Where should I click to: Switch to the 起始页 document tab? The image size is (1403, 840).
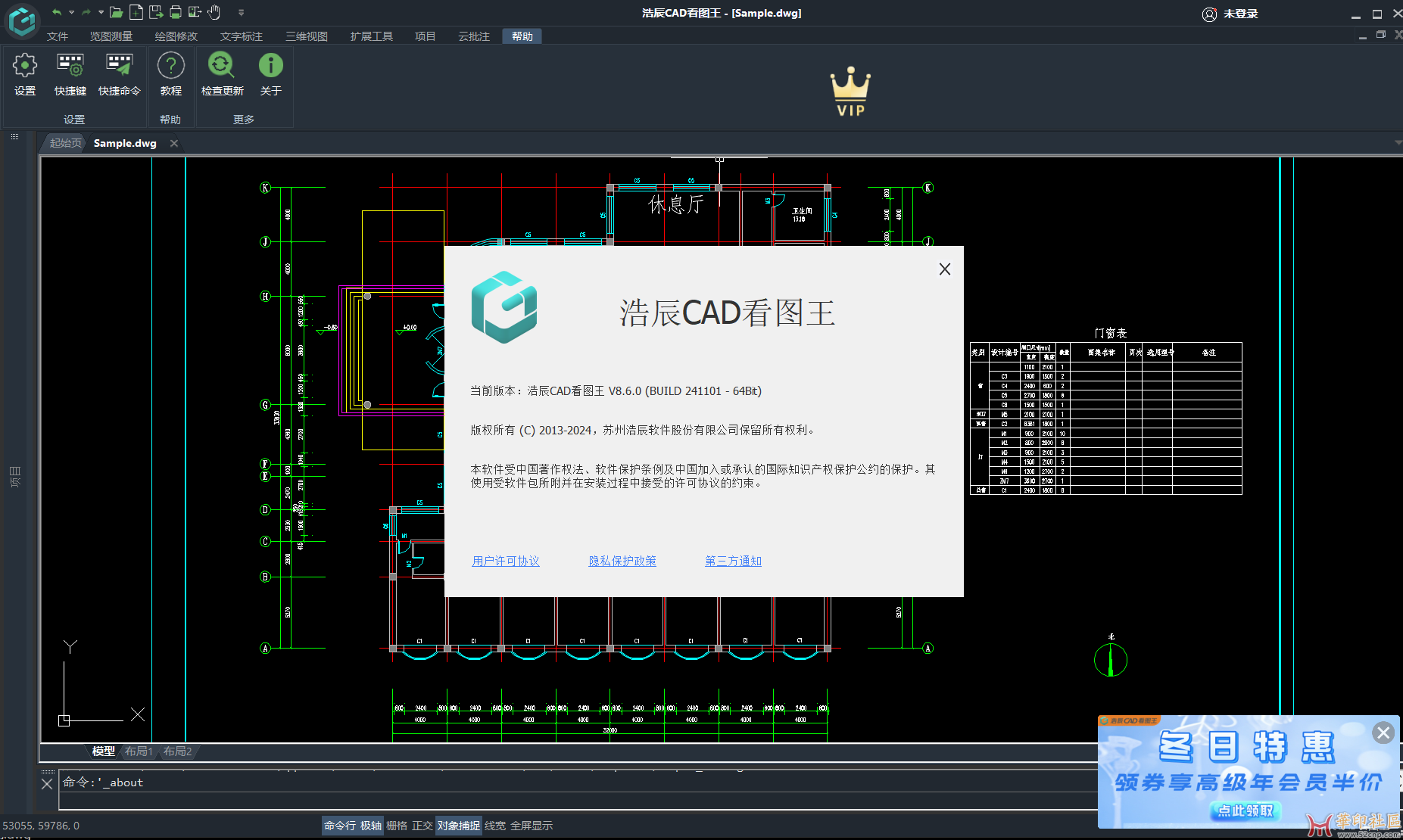[x=65, y=143]
